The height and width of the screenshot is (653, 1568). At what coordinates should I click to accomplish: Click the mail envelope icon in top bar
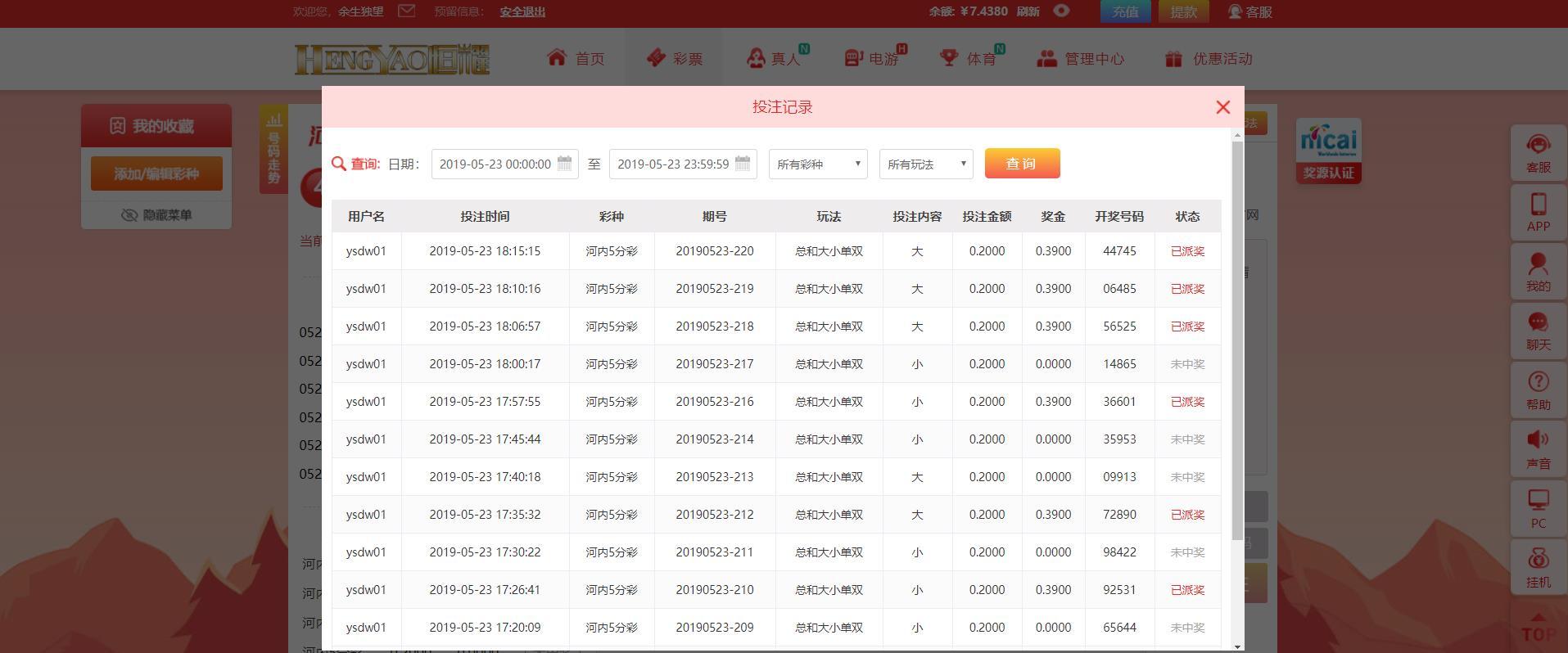(406, 11)
